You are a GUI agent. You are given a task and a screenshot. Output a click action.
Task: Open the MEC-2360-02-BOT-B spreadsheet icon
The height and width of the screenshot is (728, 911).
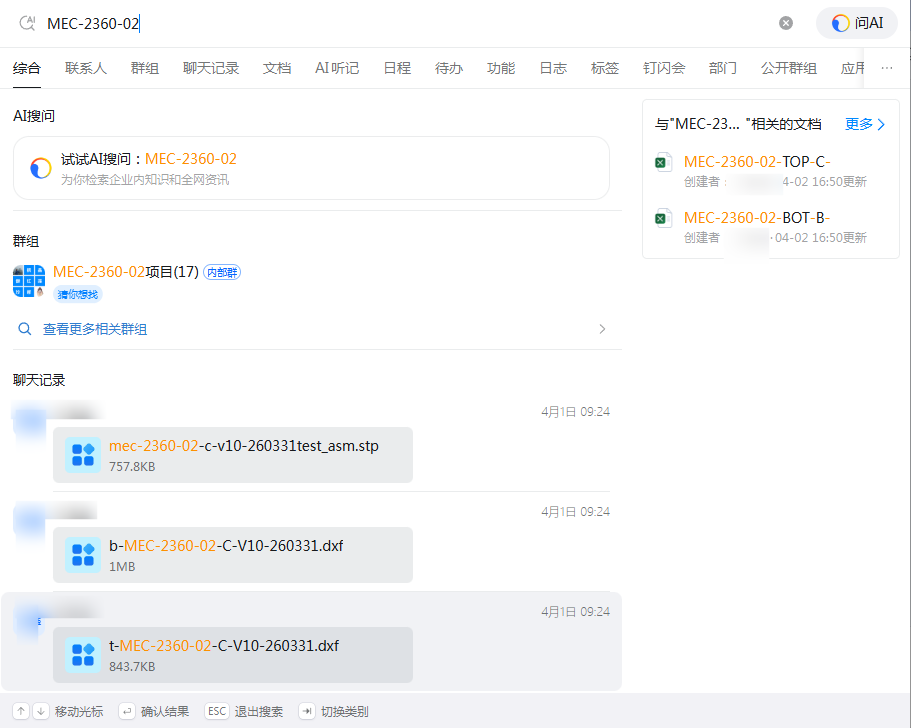663,221
